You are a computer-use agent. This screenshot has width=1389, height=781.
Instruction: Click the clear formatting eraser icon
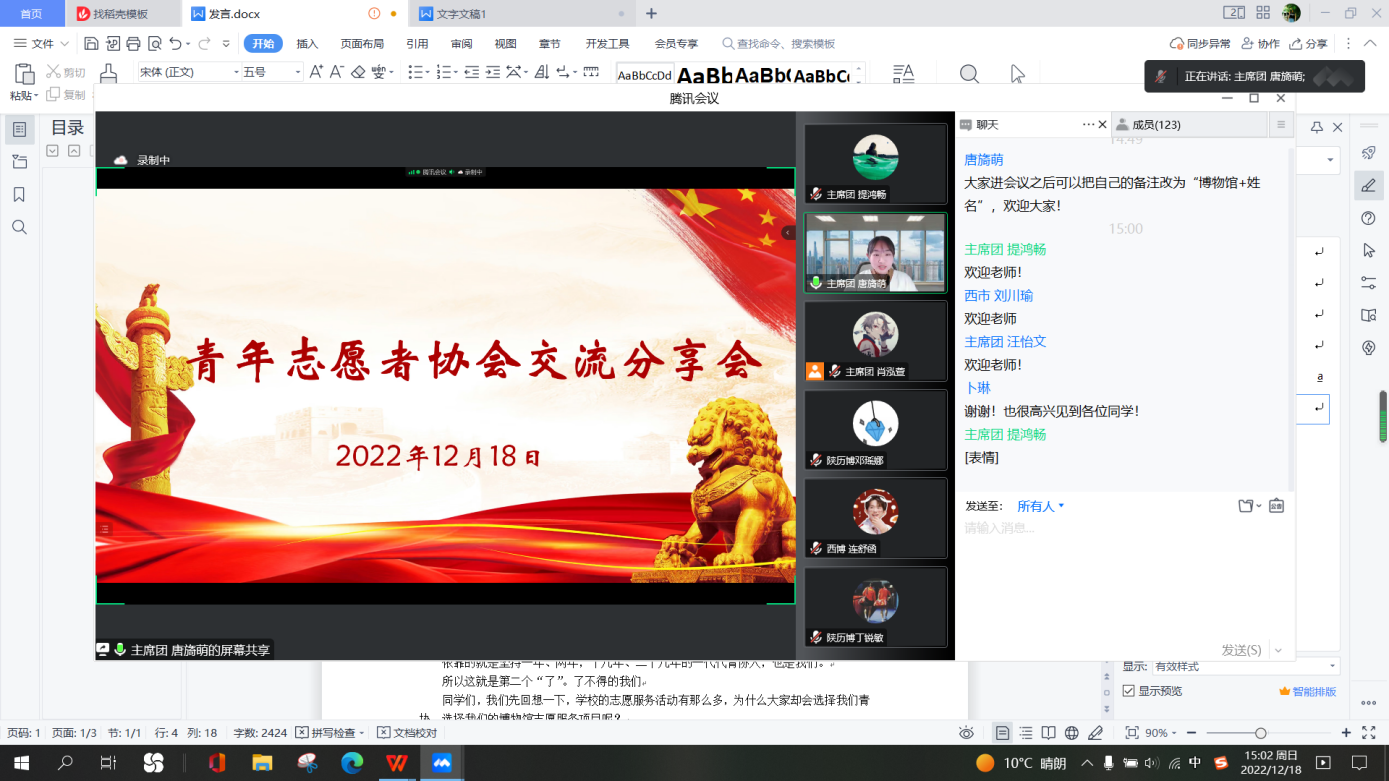[358, 72]
